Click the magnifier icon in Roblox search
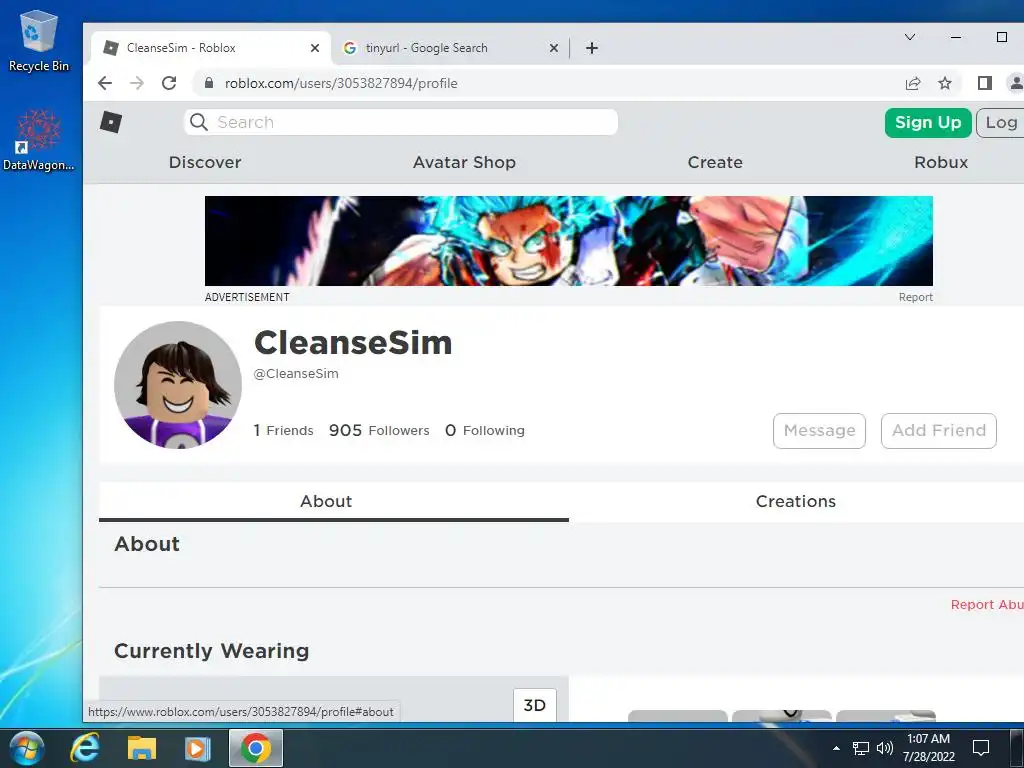The image size is (1024, 768). pos(199,122)
